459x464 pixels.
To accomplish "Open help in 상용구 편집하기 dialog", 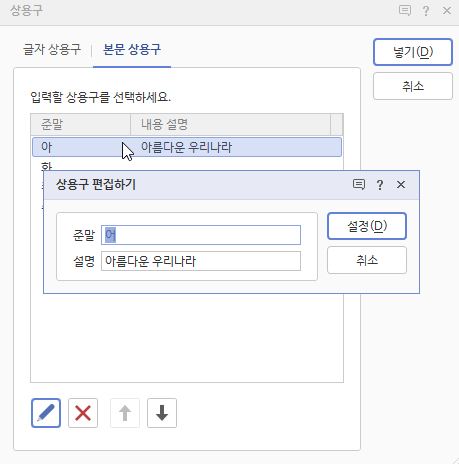I will pos(380,185).
